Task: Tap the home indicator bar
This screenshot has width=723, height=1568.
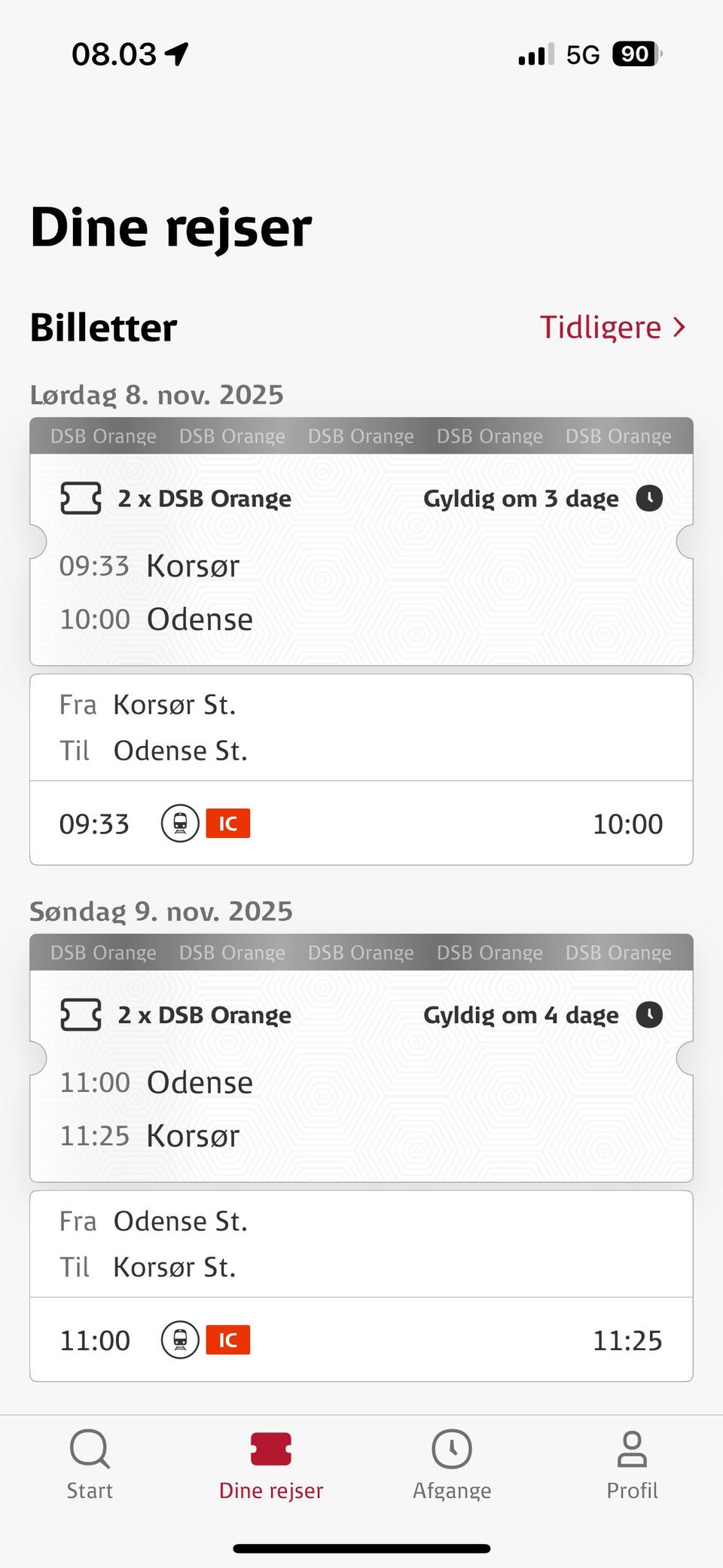Action: coord(361,1548)
